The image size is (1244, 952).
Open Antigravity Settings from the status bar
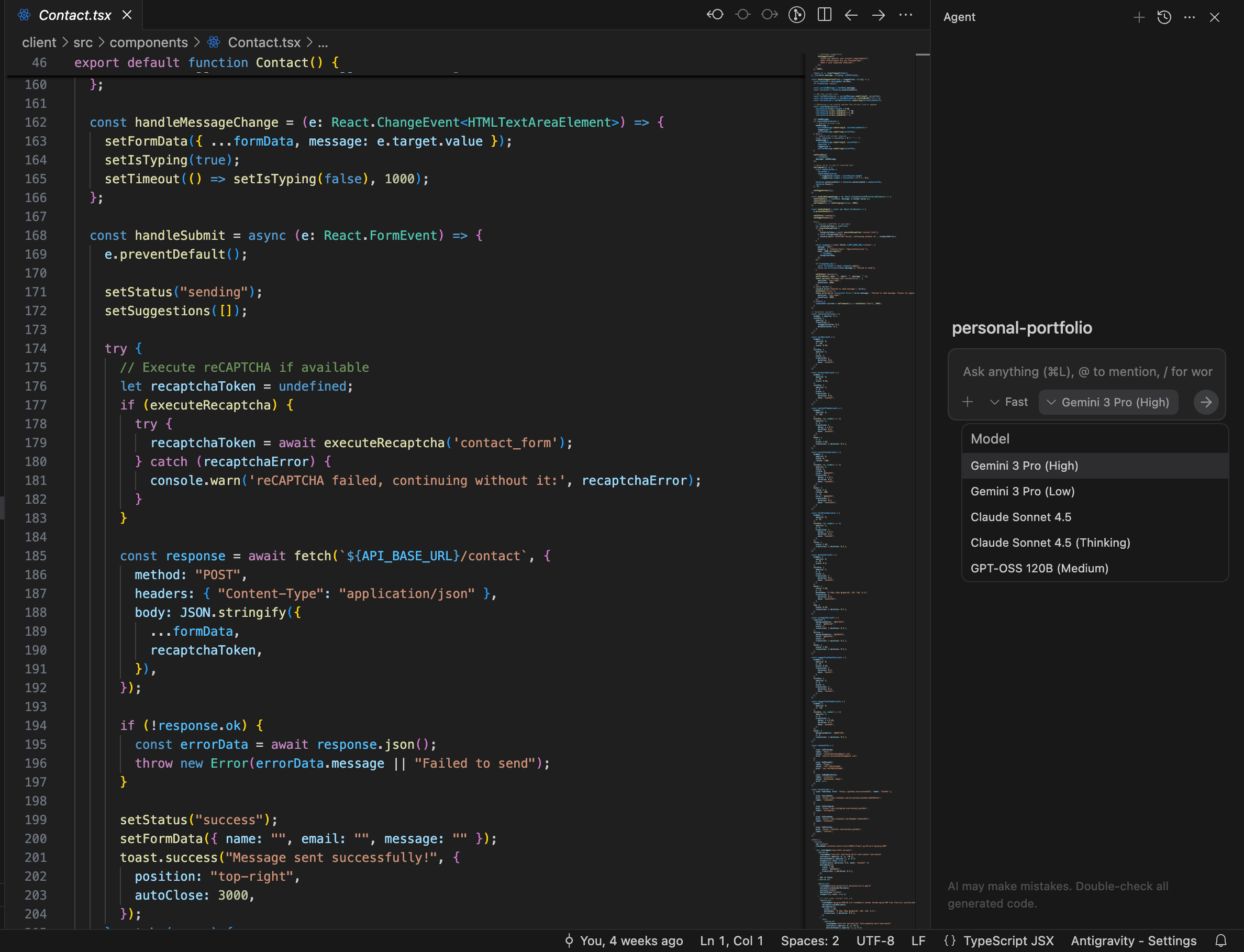(x=1132, y=940)
